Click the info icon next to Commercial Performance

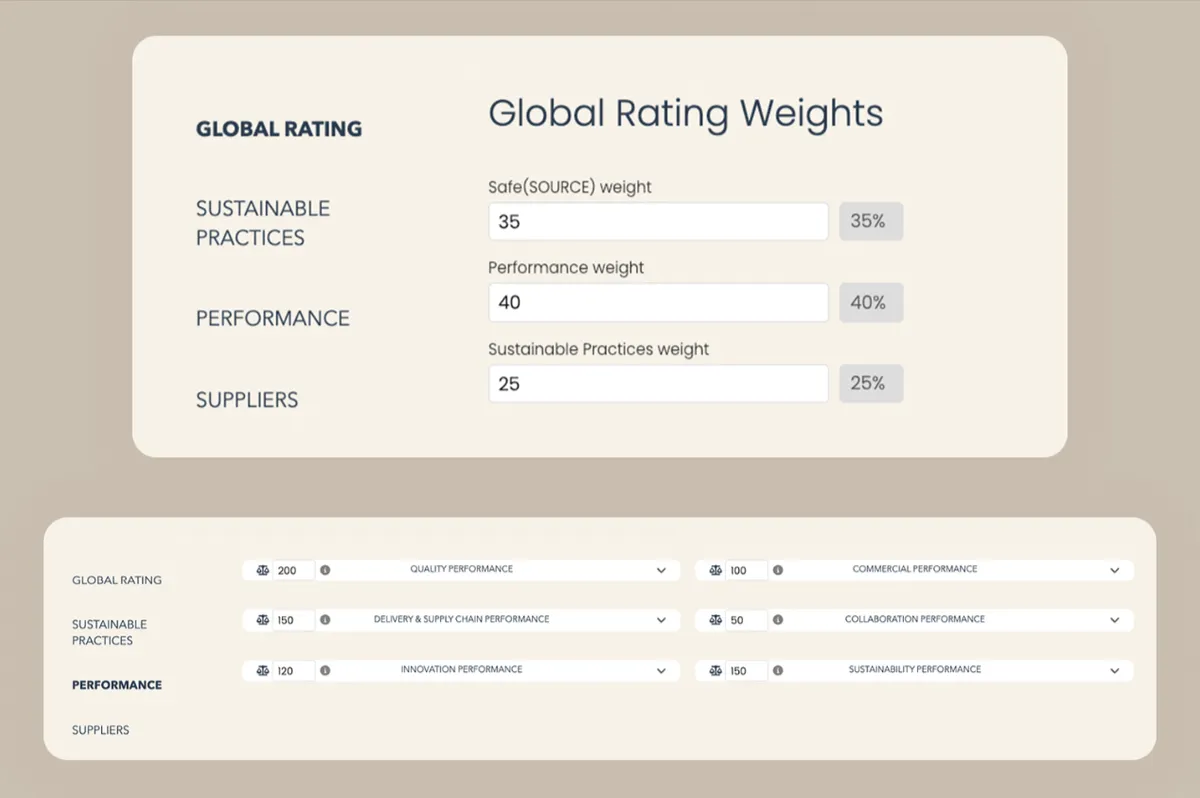(x=778, y=570)
